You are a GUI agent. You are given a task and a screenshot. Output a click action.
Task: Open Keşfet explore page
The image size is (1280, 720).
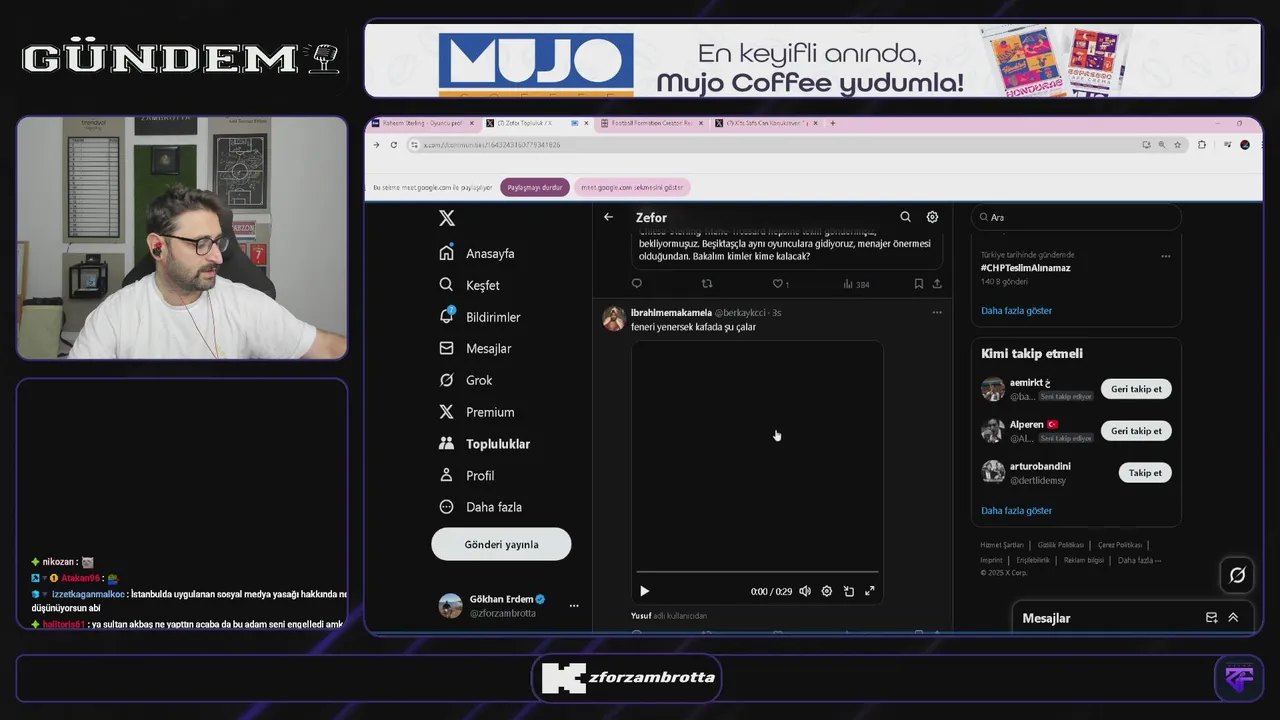(x=469, y=285)
